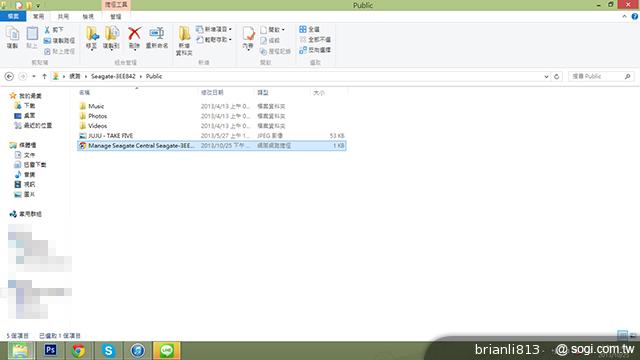
Task: Click Homegroup in the navigation pane
Action: (26, 214)
